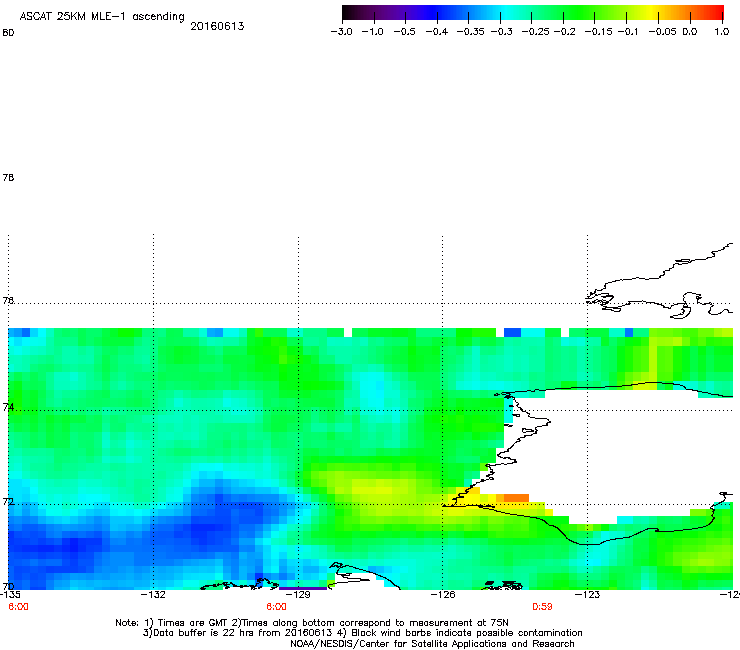This screenshot has width=740, height=650.
Task: Click the 74 latitude axis label
Action: click(x=8, y=407)
